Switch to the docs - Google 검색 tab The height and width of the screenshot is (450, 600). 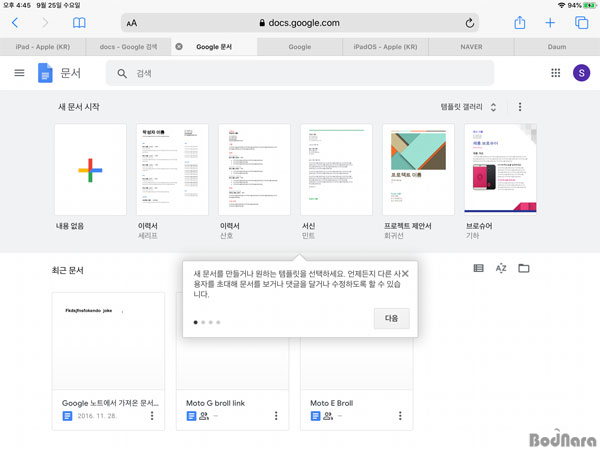tap(128, 47)
